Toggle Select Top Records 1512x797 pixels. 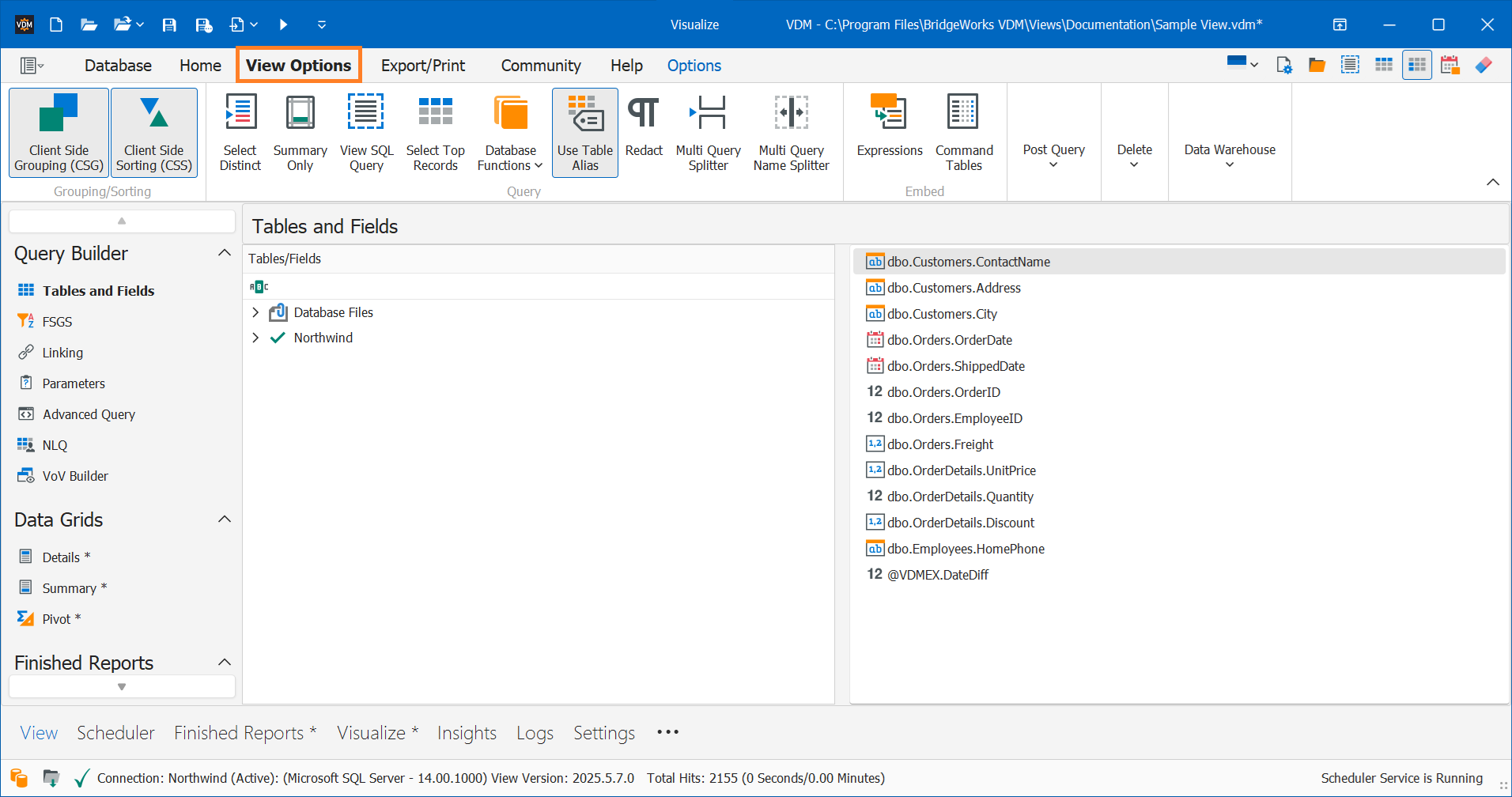coord(436,132)
